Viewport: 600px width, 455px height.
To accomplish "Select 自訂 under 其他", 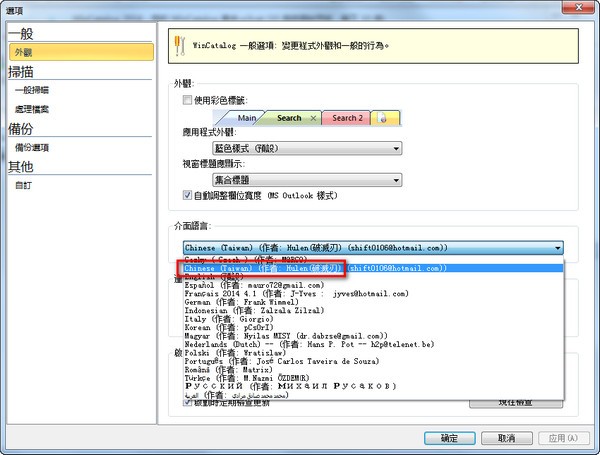I will click(x=22, y=185).
